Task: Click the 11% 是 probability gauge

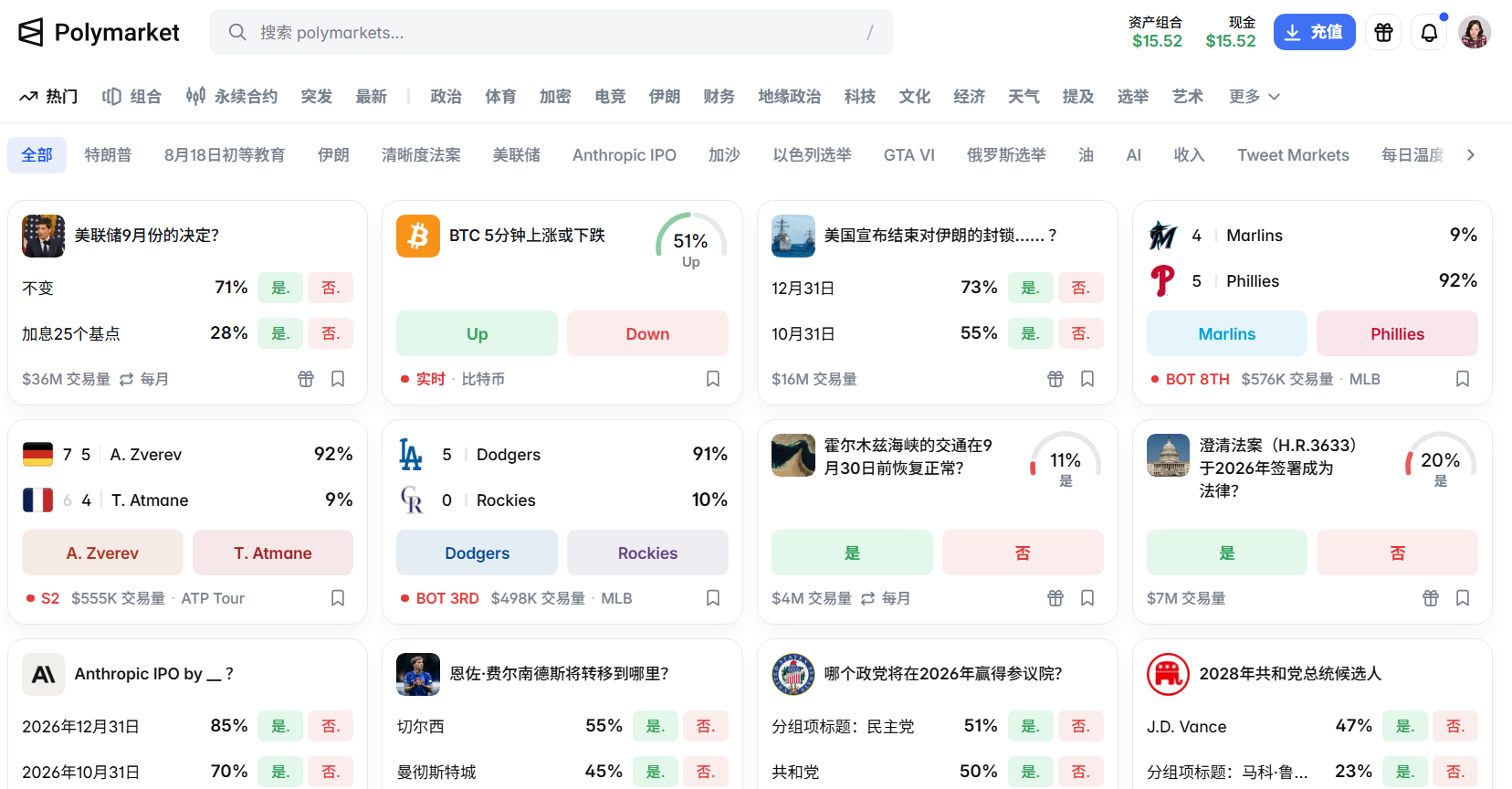Action: (x=1066, y=461)
